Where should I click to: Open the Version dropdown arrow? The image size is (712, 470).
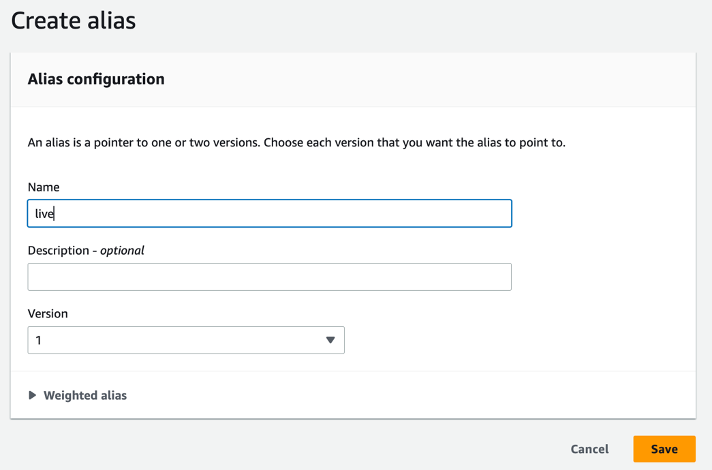[x=331, y=340]
